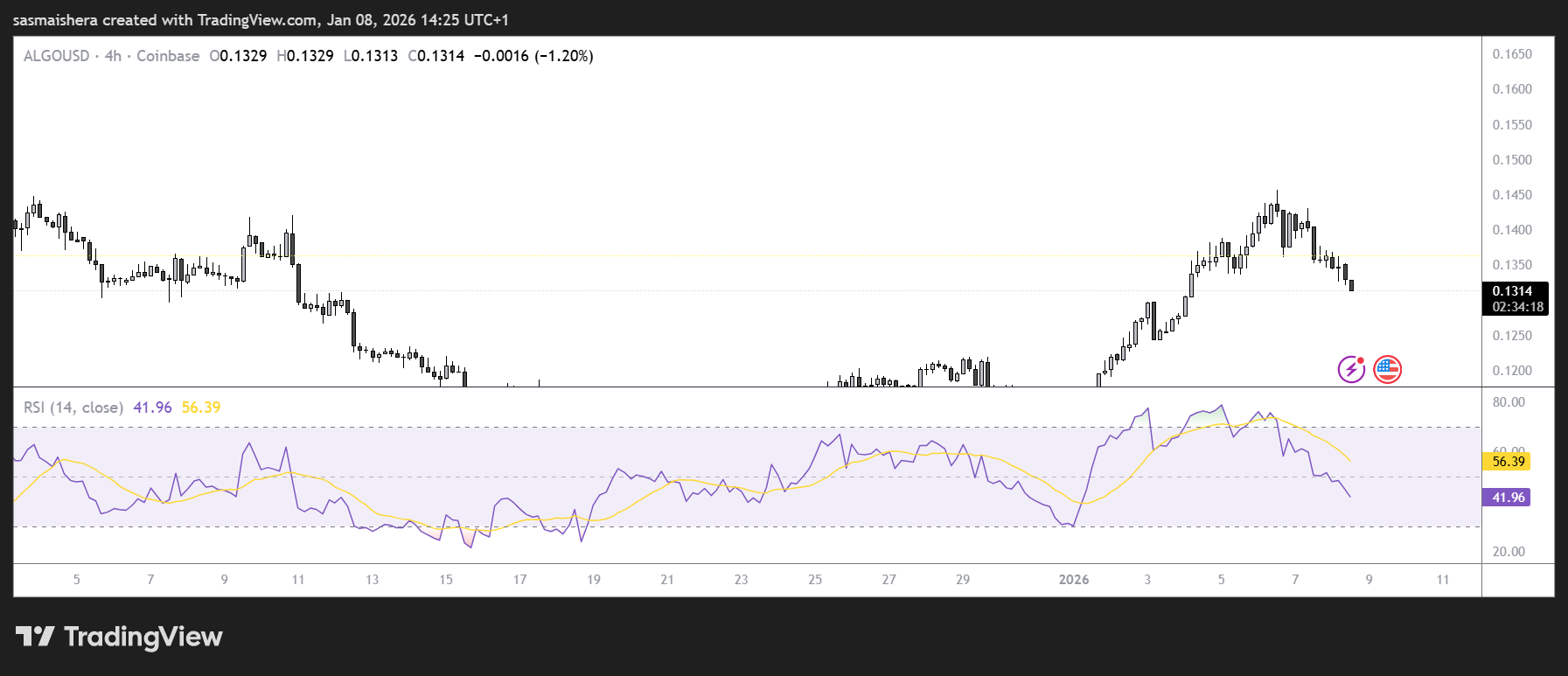Click the RSI (14, close) indicator label
The height and width of the screenshot is (676, 1568).
point(73,408)
